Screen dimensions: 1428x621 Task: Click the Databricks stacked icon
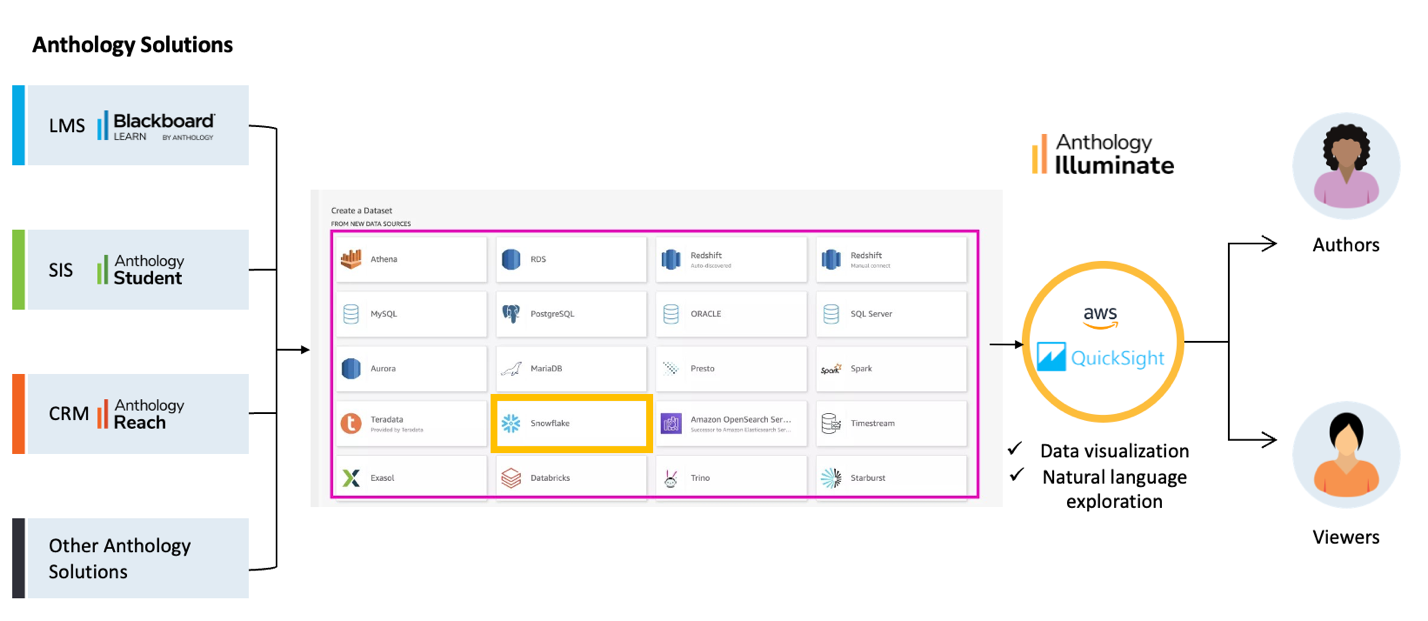(511, 478)
